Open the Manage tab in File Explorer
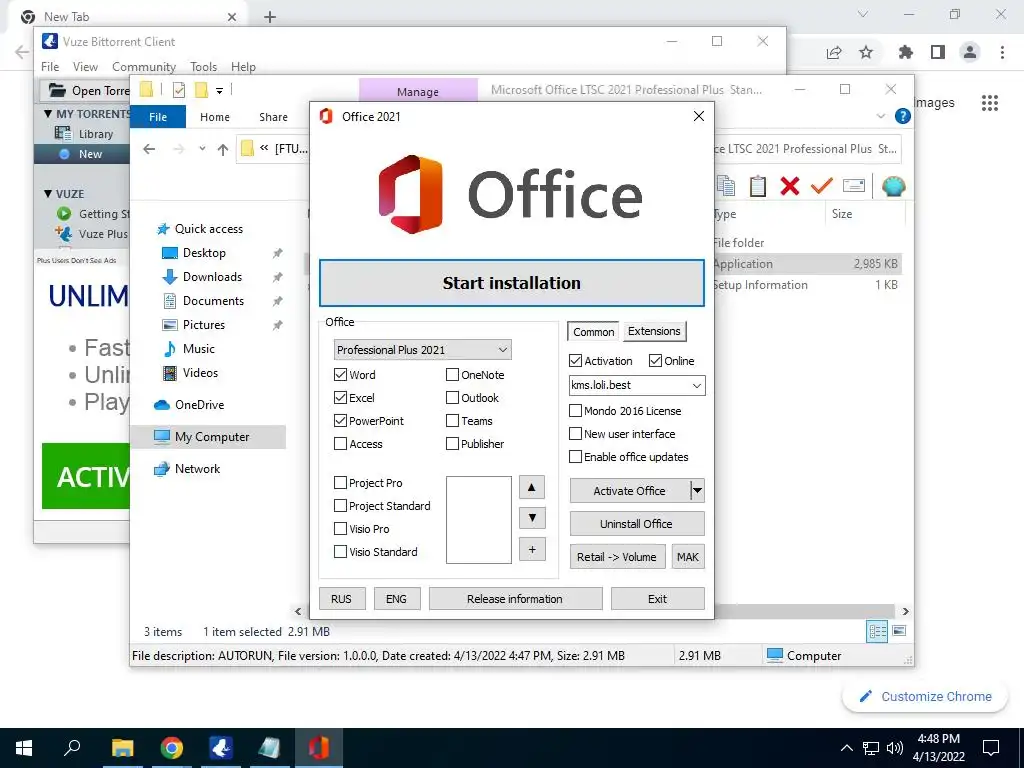The width and height of the screenshot is (1024, 768). (418, 91)
